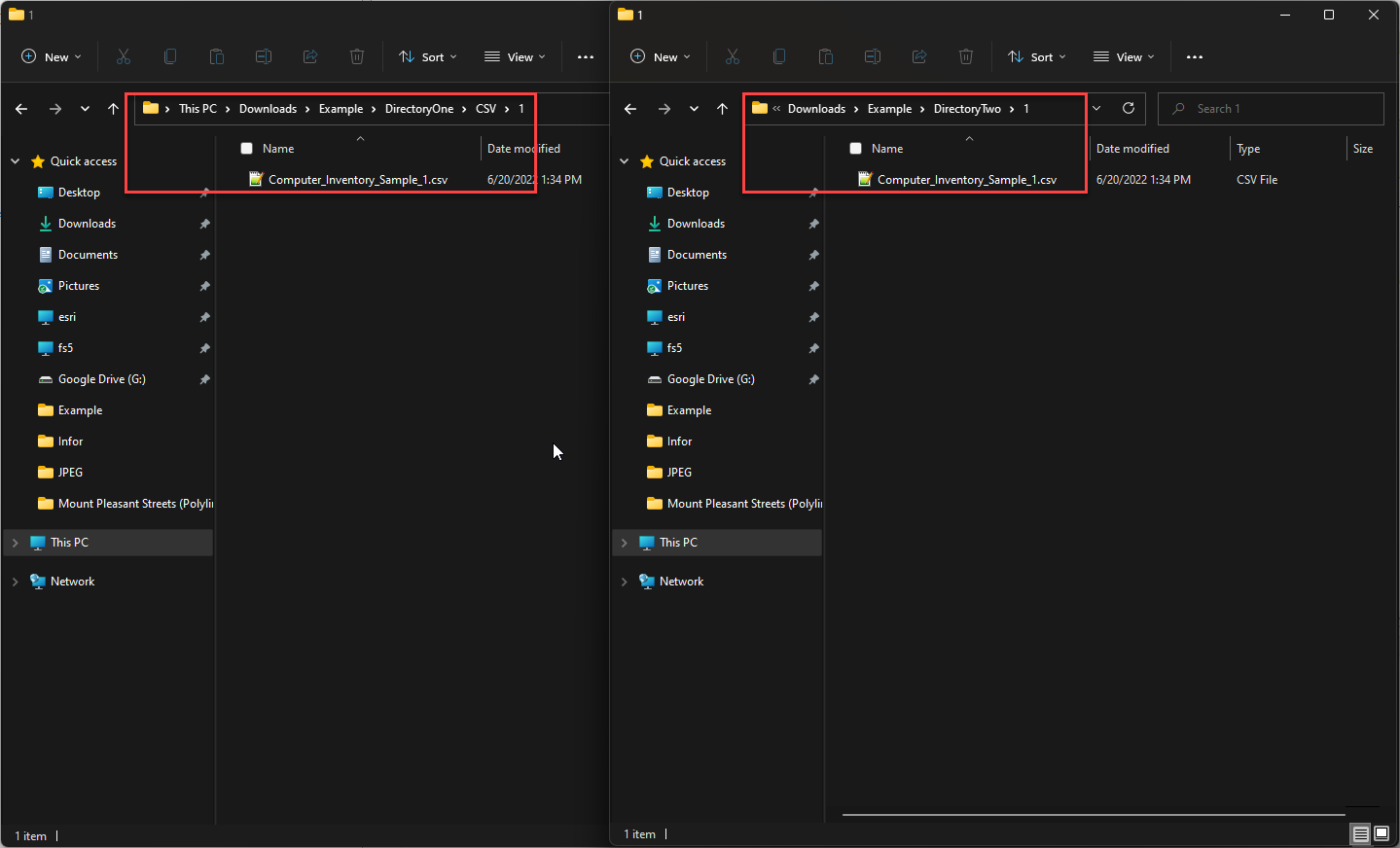Open the New dropdown in left window

tap(52, 56)
